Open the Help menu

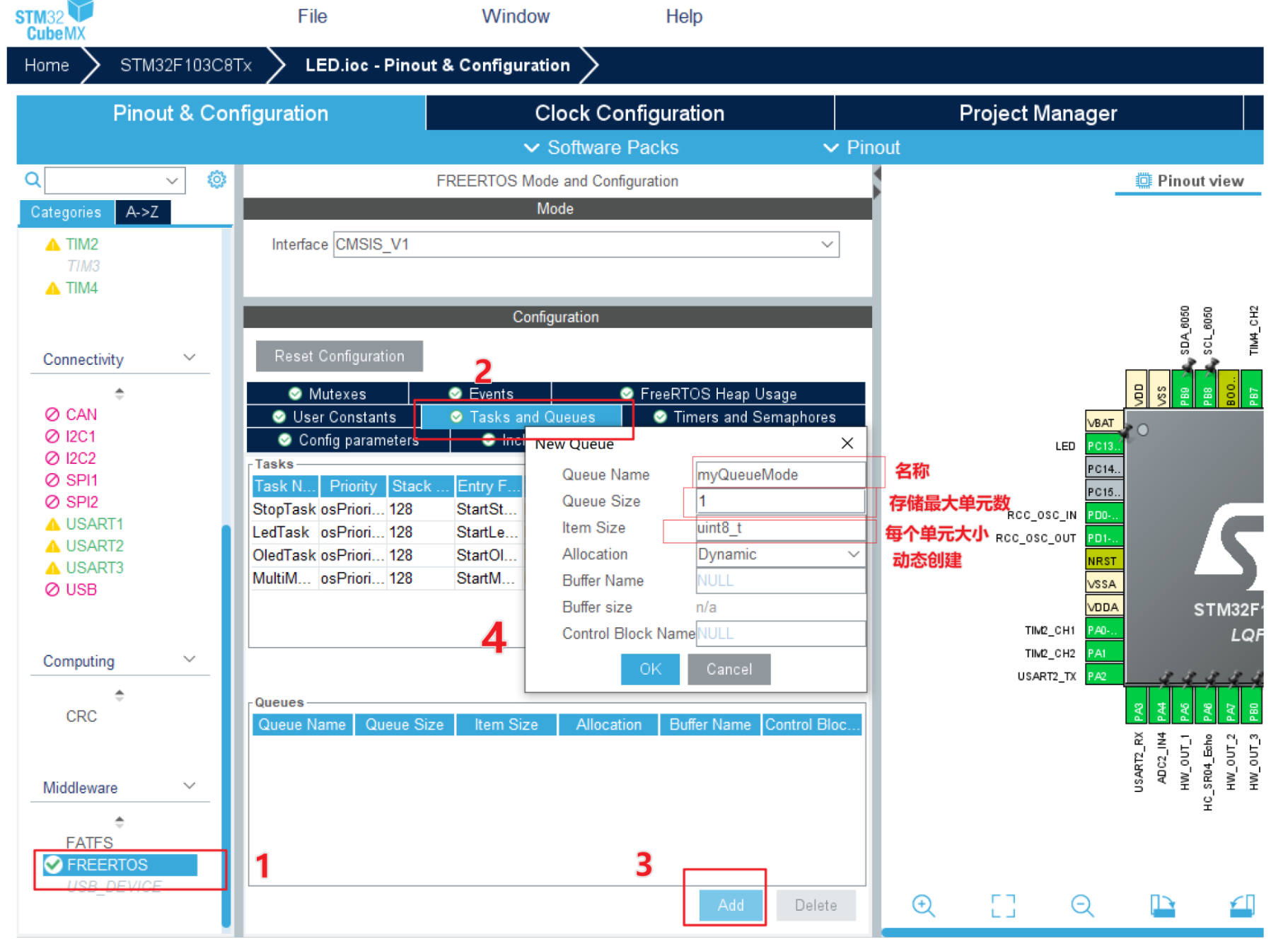(684, 16)
